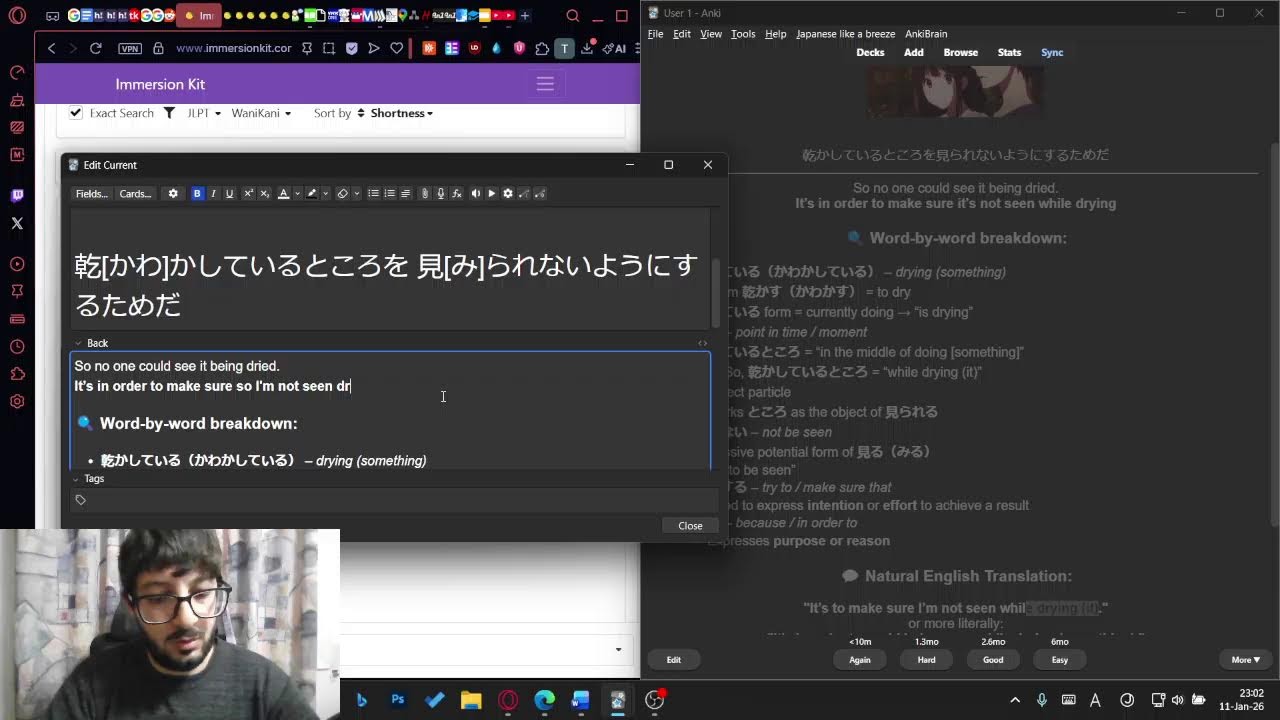Apply superscript in the editor toolbar

coord(248,194)
